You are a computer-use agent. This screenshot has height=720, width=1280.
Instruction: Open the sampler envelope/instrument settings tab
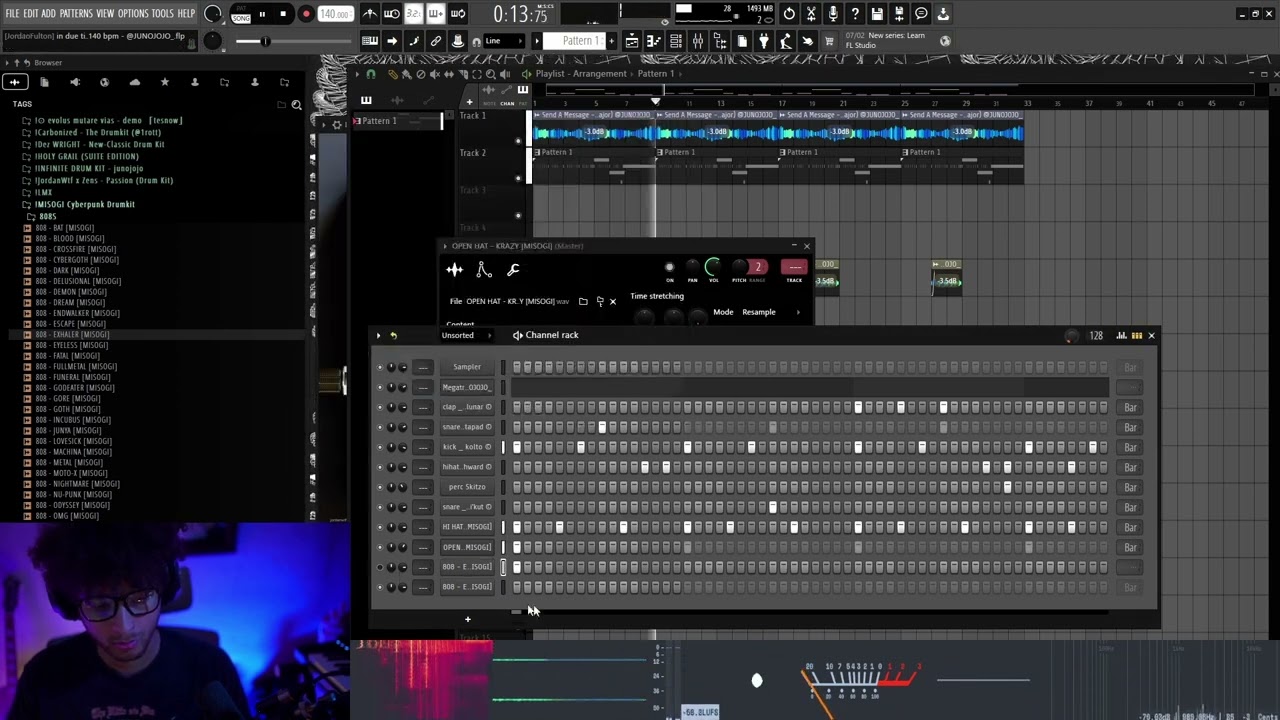click(484, 269)
